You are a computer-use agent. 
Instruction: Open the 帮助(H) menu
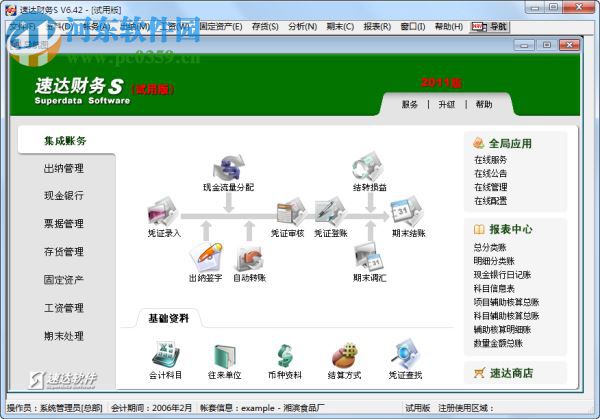tap(449, 26)
